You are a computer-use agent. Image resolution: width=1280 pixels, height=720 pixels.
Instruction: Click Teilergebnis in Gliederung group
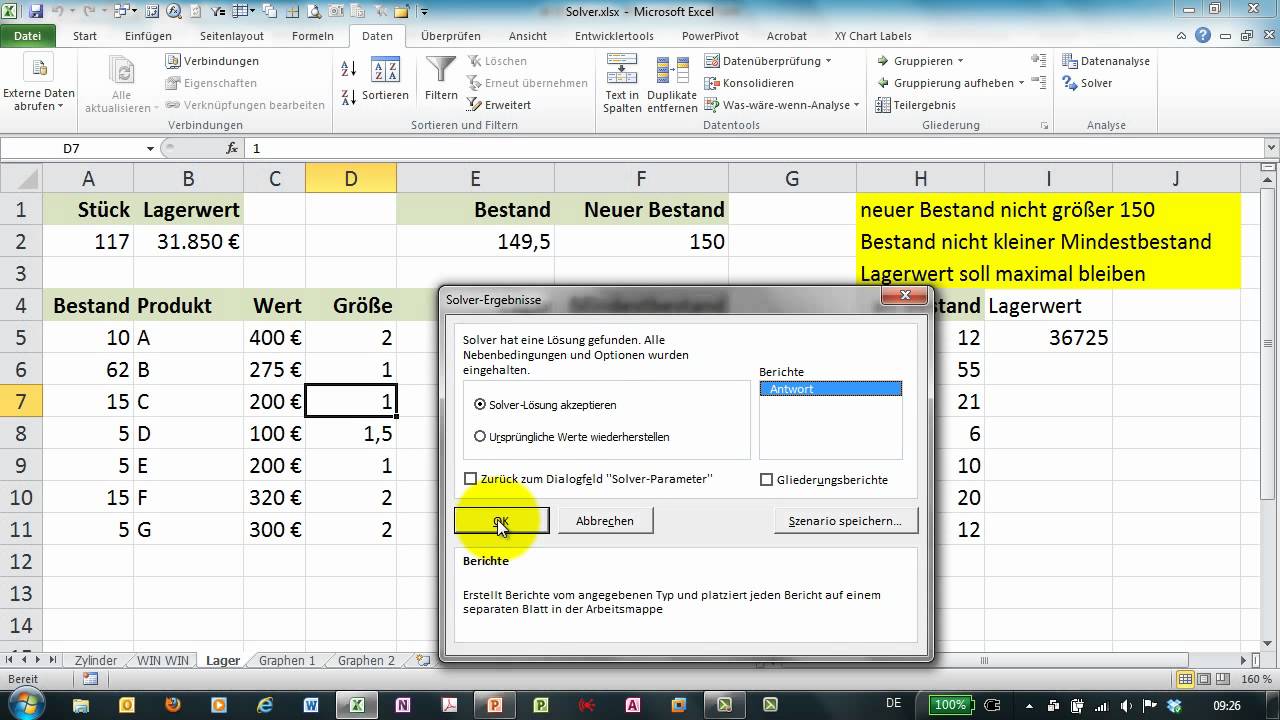click(916, 105)
